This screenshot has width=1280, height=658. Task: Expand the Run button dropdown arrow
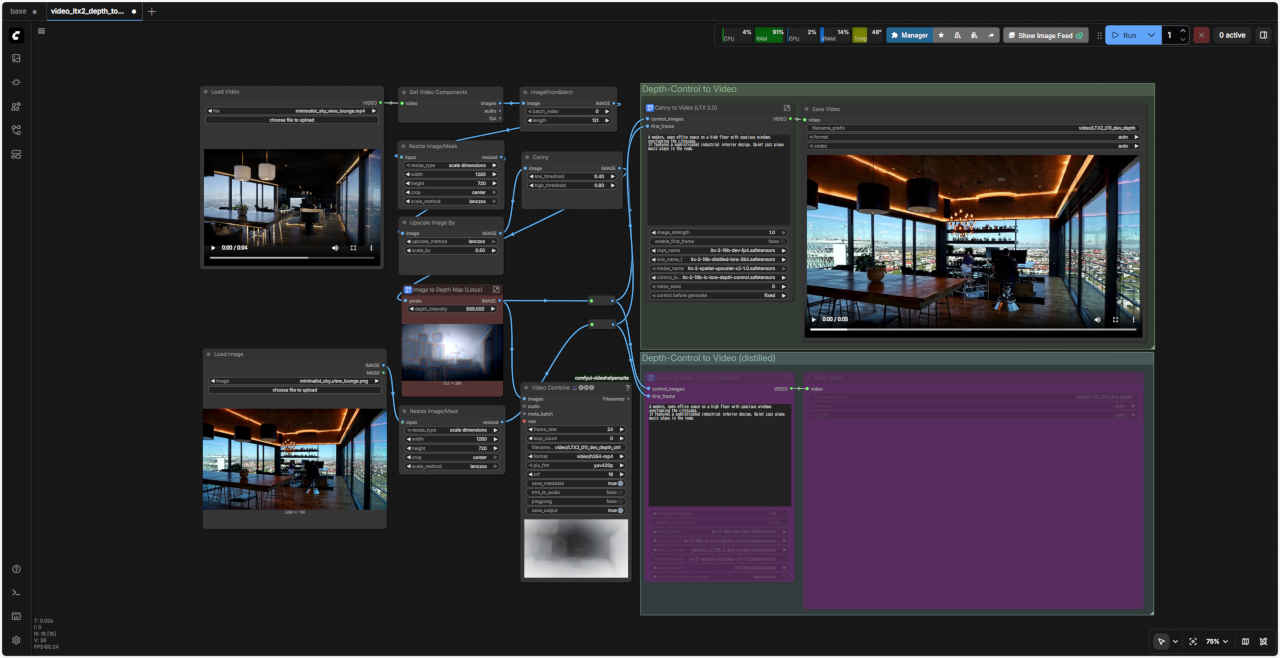pyautogui.click(x=1152, y=35)
